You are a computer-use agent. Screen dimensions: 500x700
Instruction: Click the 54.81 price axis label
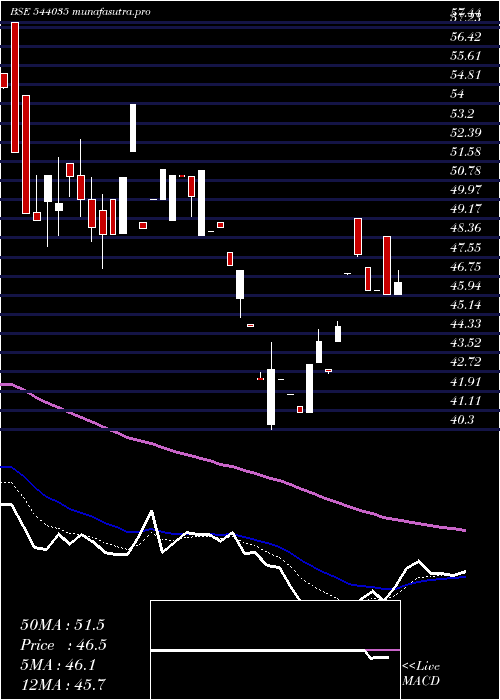click(x=466, y=75)
